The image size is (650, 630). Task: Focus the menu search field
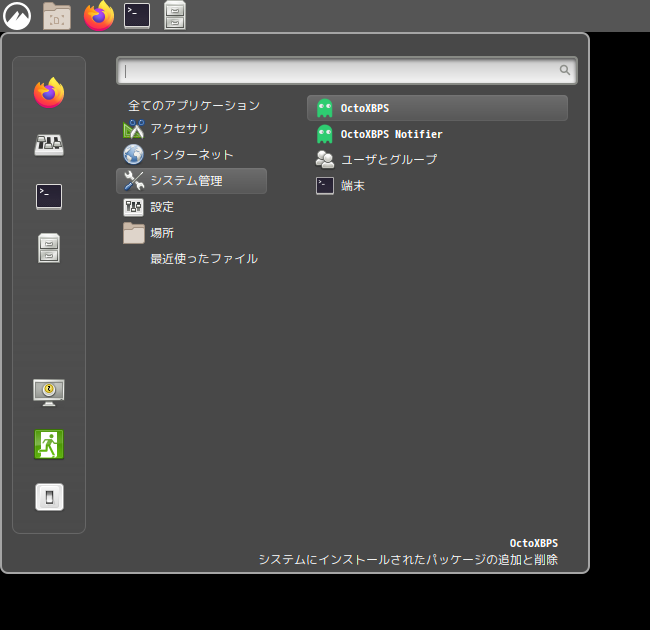coord(347,70)
